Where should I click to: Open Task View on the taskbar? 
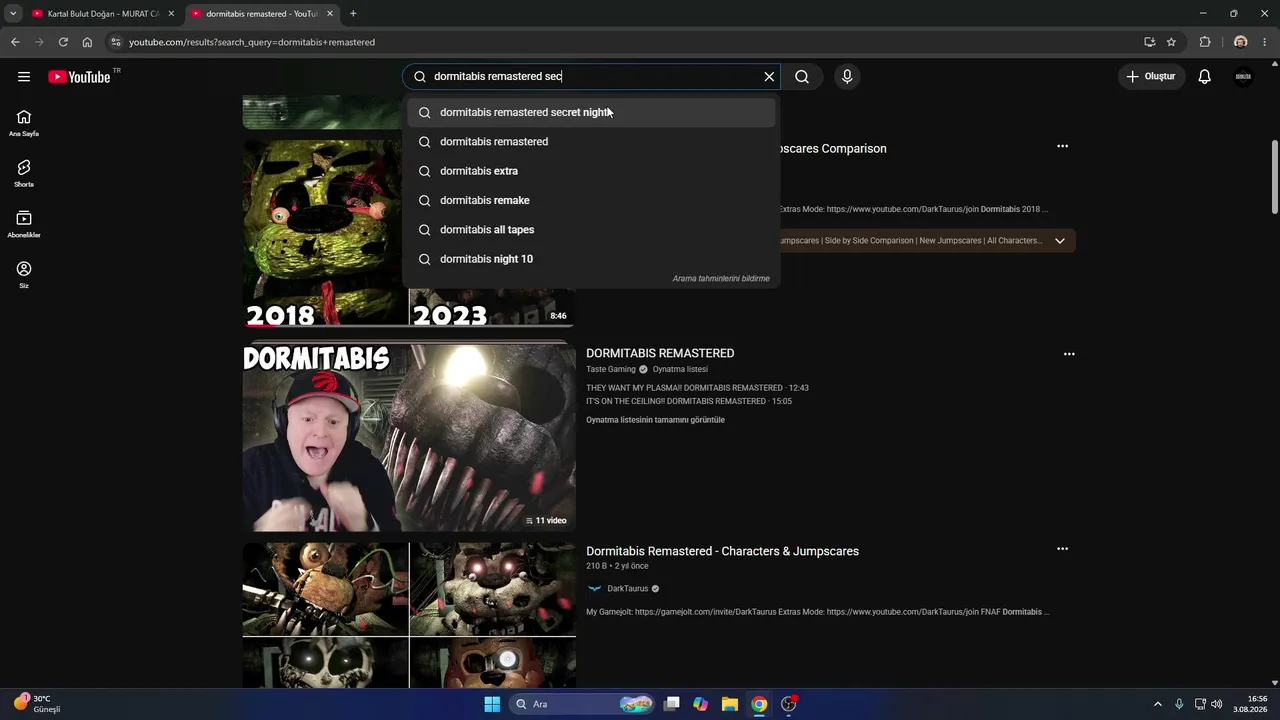(672, 704)
